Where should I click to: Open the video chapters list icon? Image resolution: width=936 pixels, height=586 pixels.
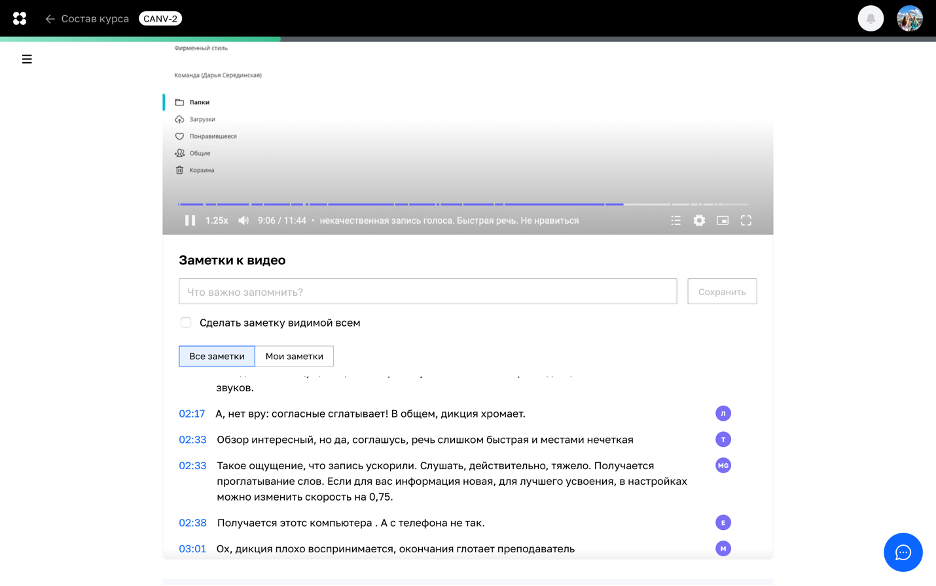point(676,220)
